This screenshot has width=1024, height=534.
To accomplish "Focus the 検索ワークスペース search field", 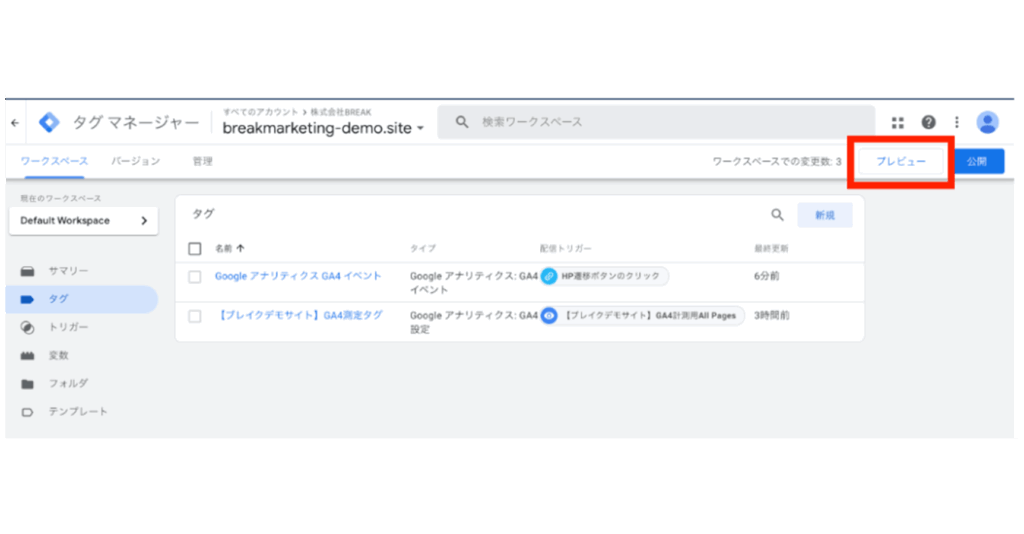I will (656, 122).
